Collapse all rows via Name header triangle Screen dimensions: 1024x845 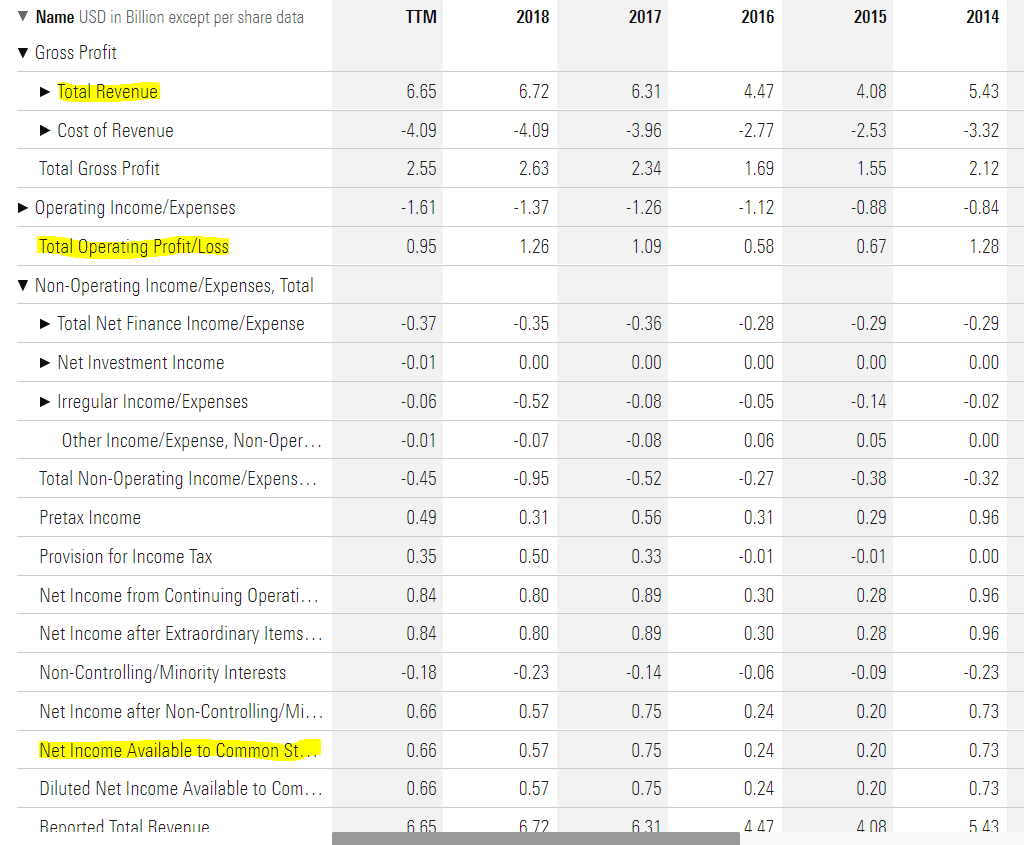tap(24, 17)
